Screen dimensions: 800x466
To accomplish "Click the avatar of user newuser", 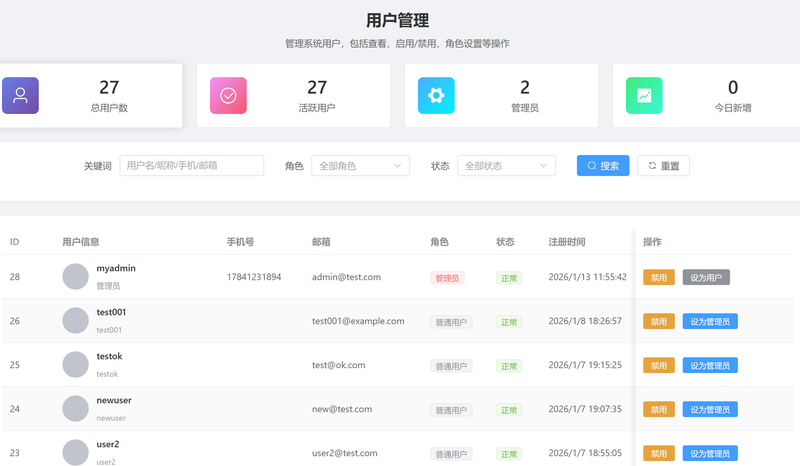I will [76, 409].
